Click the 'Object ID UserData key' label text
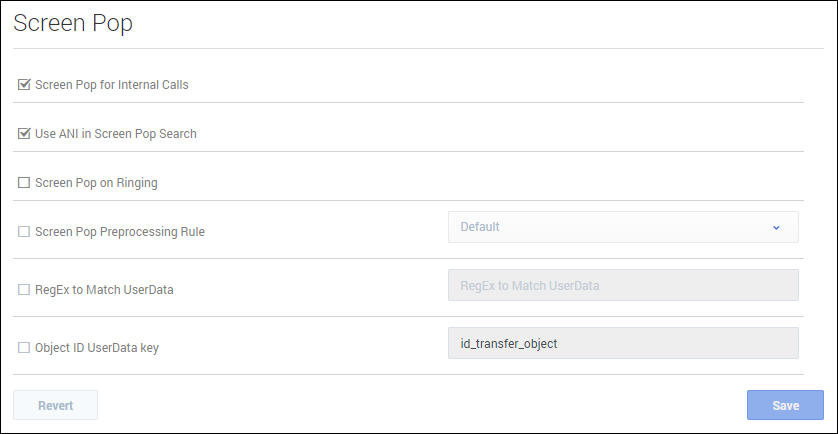The image size is (838, 434). 97,348
